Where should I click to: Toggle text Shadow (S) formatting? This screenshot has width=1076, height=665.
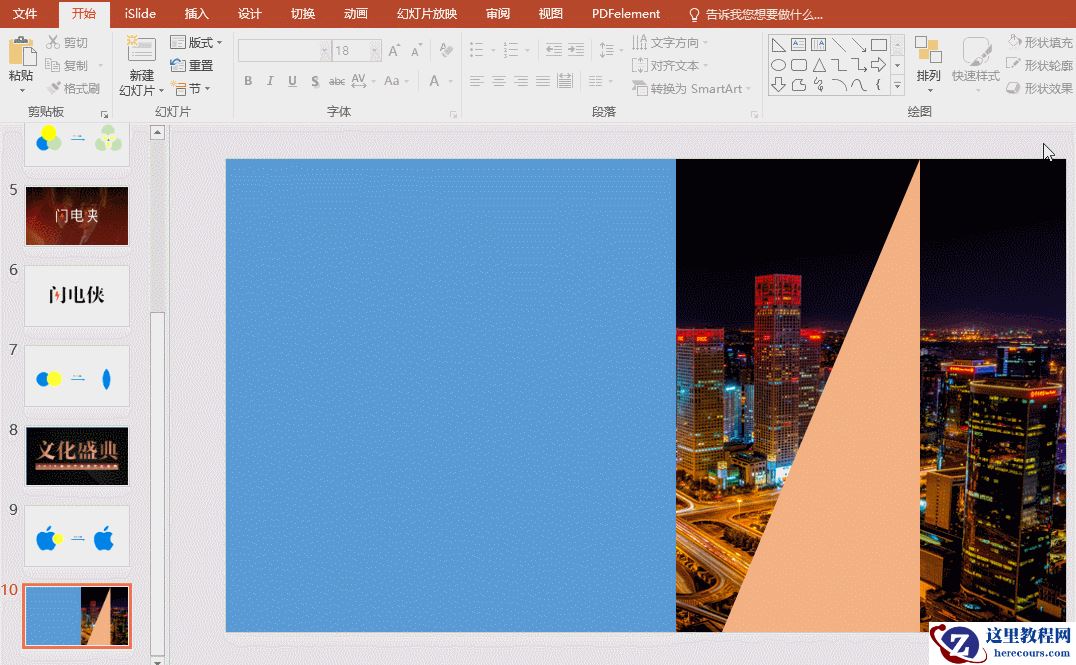(314, 81)
